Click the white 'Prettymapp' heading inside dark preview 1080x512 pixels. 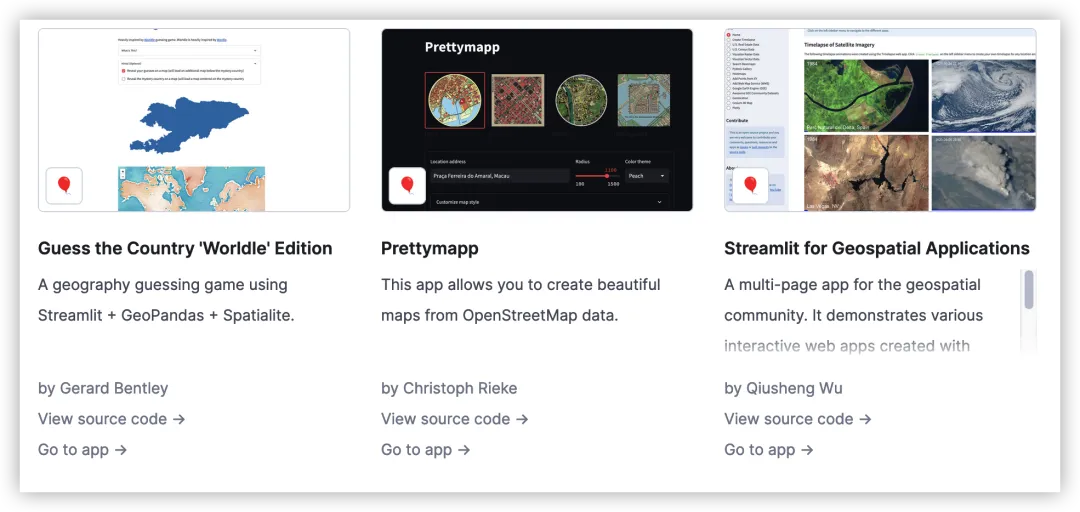point(462,48)
